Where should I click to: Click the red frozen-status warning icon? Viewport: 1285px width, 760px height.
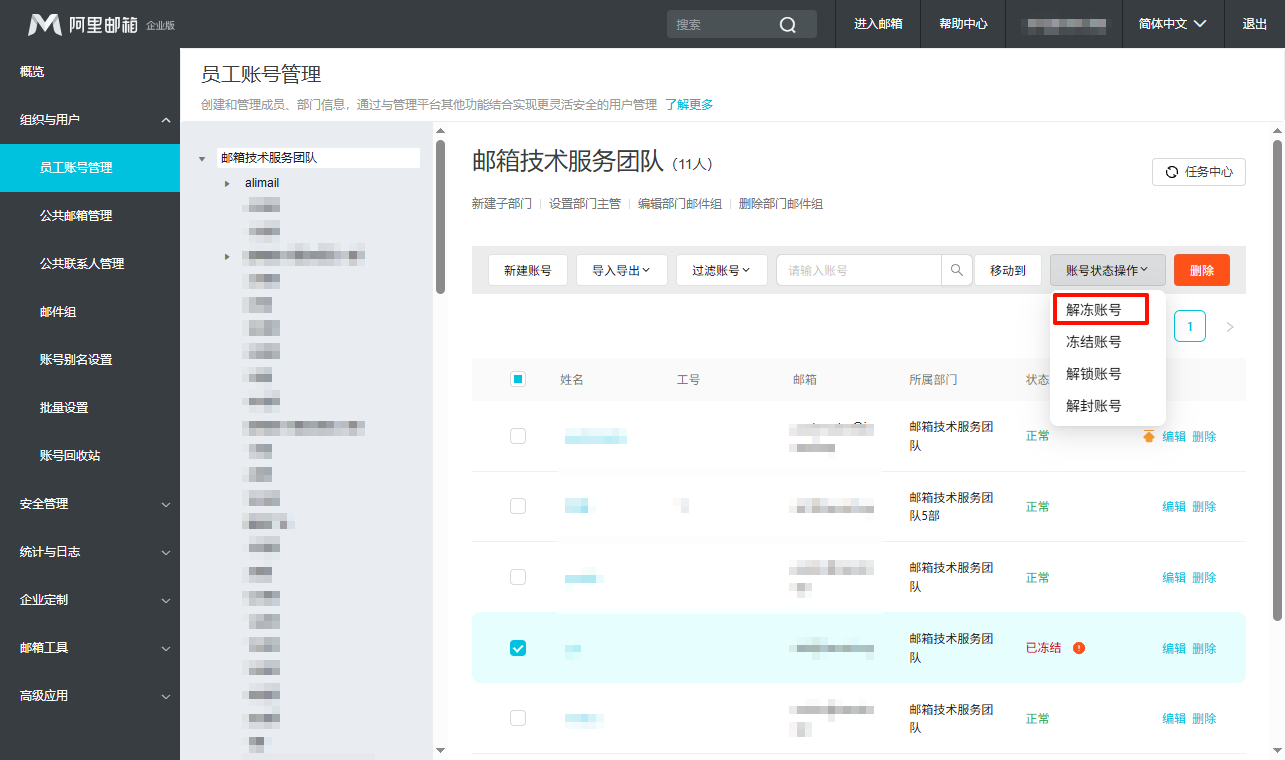click(1079, 648)
